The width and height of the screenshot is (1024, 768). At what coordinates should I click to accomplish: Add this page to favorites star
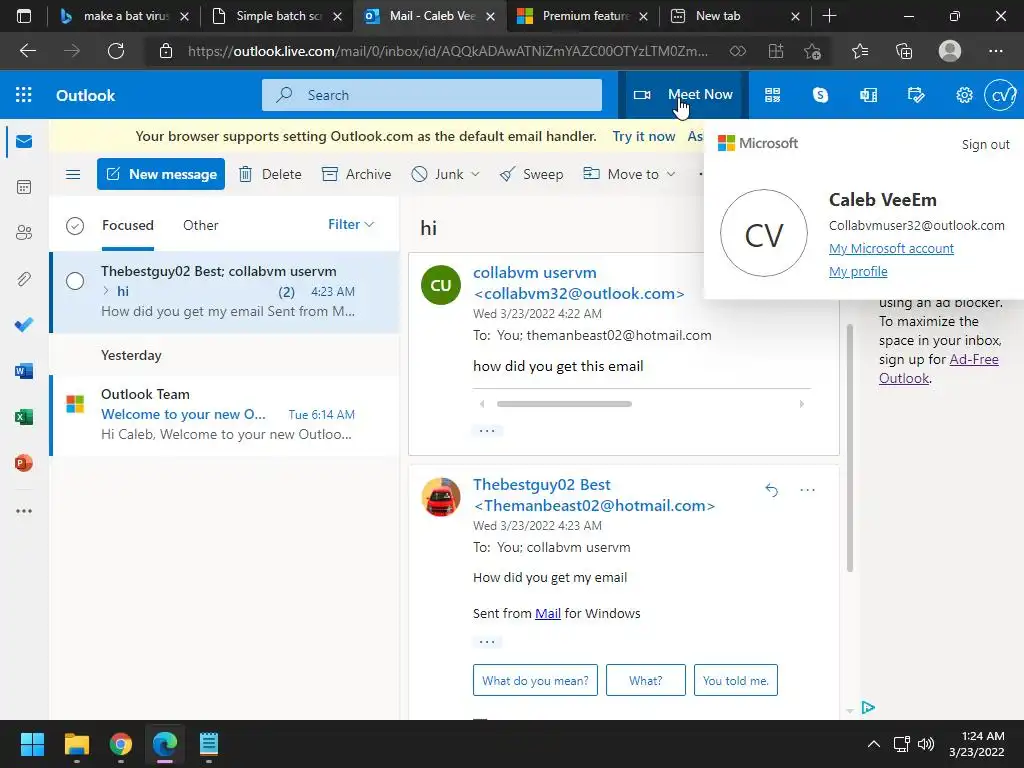click(812, 51)
